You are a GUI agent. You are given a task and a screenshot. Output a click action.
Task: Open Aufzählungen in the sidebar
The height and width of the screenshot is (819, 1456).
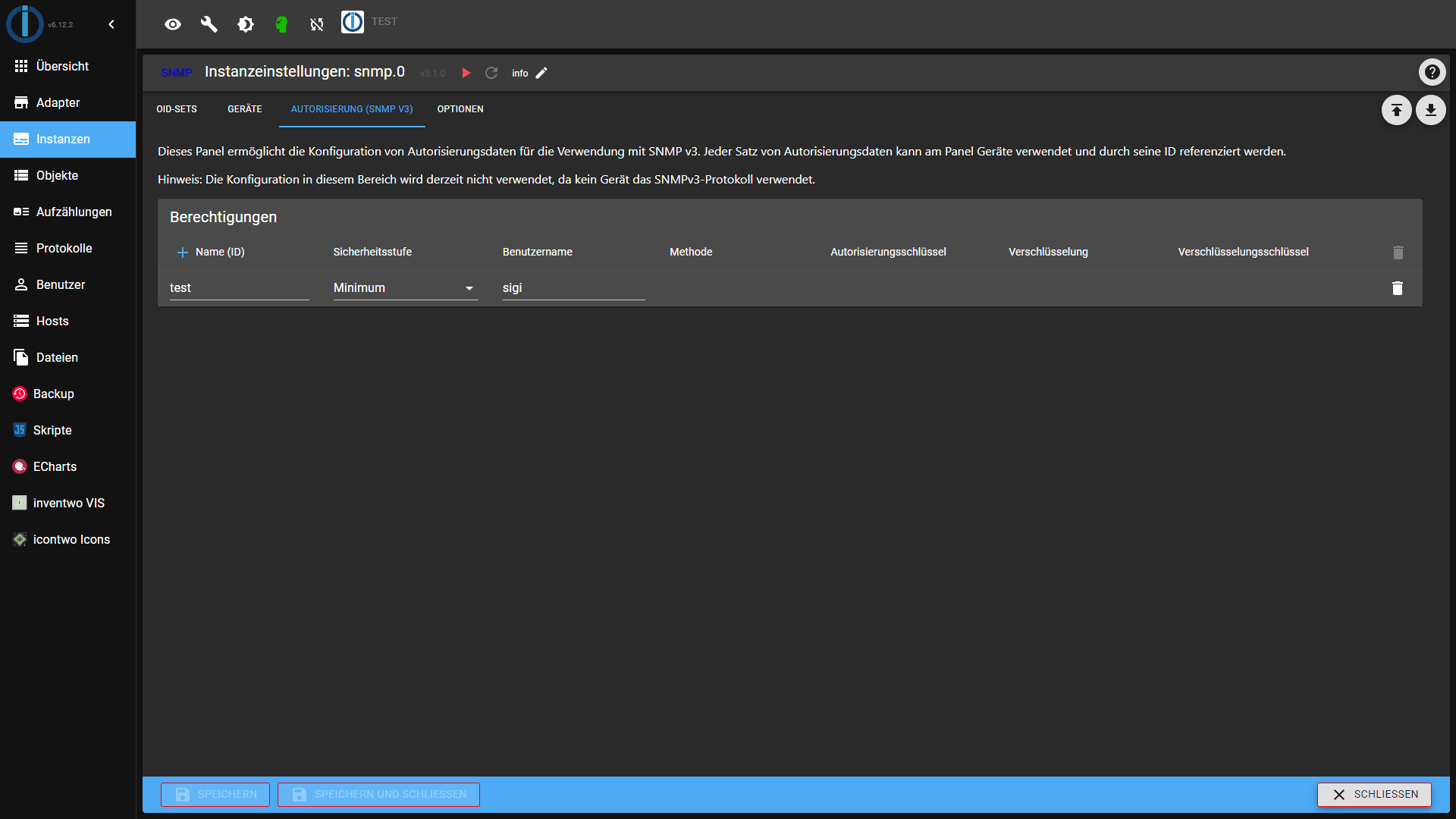pyautogui.click(x=67, y=212)
